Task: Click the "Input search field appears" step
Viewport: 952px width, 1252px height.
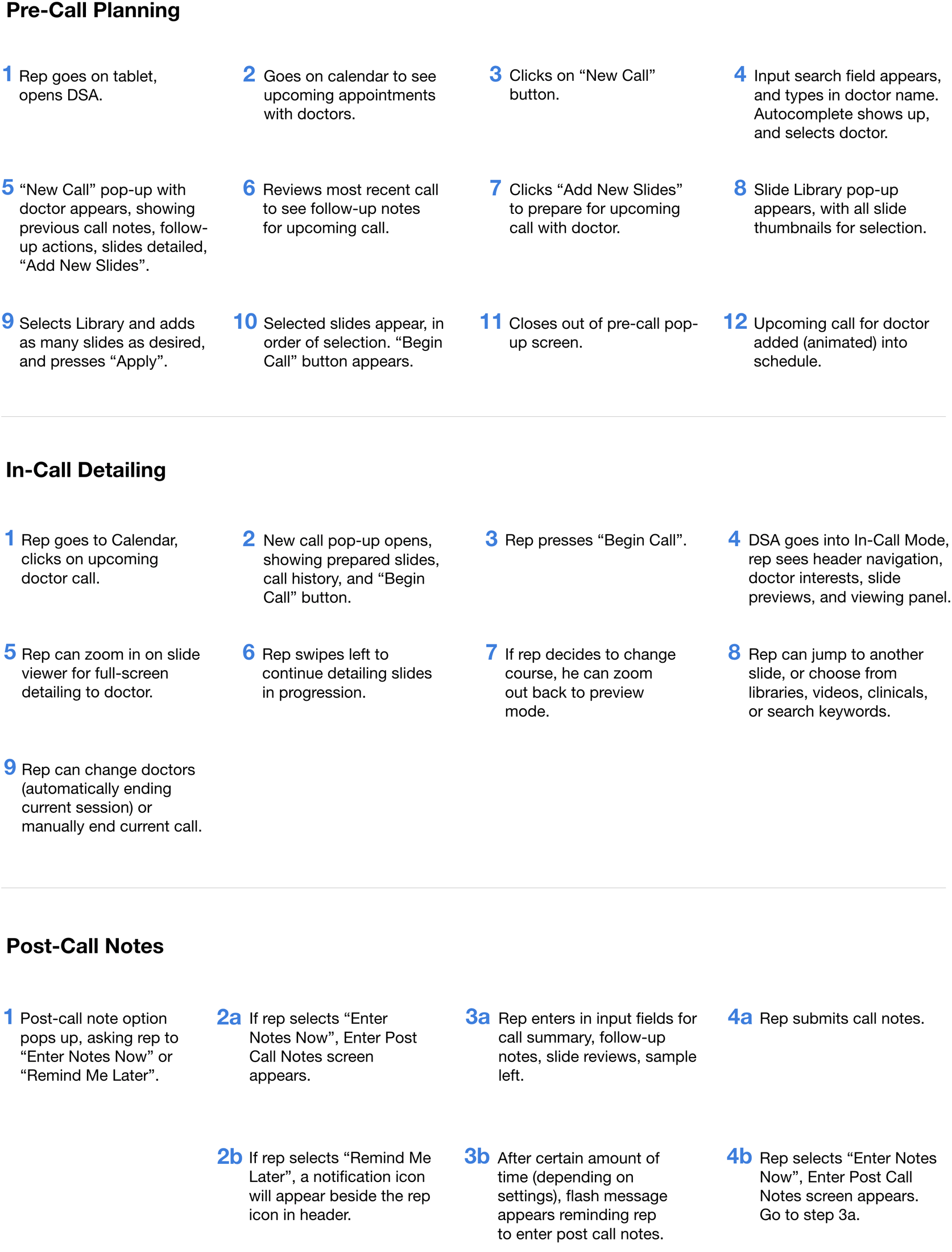Action: point(847,104)
